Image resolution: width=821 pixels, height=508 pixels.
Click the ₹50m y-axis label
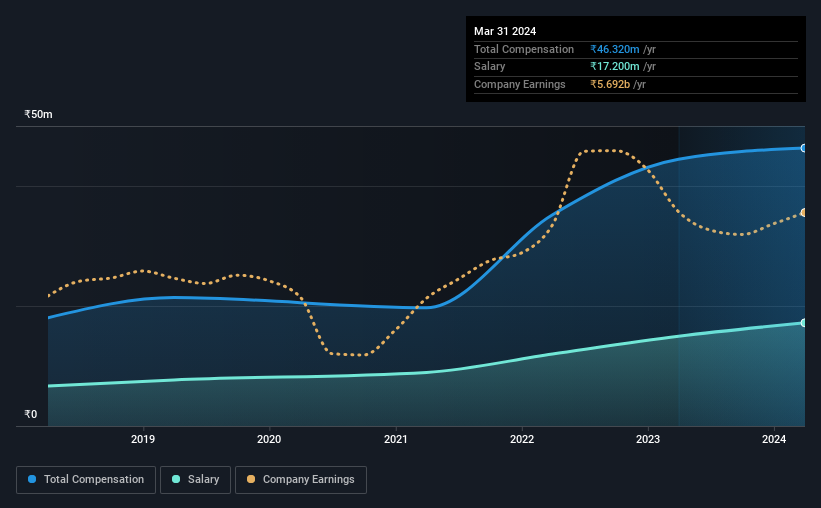[x=38, y=114]
